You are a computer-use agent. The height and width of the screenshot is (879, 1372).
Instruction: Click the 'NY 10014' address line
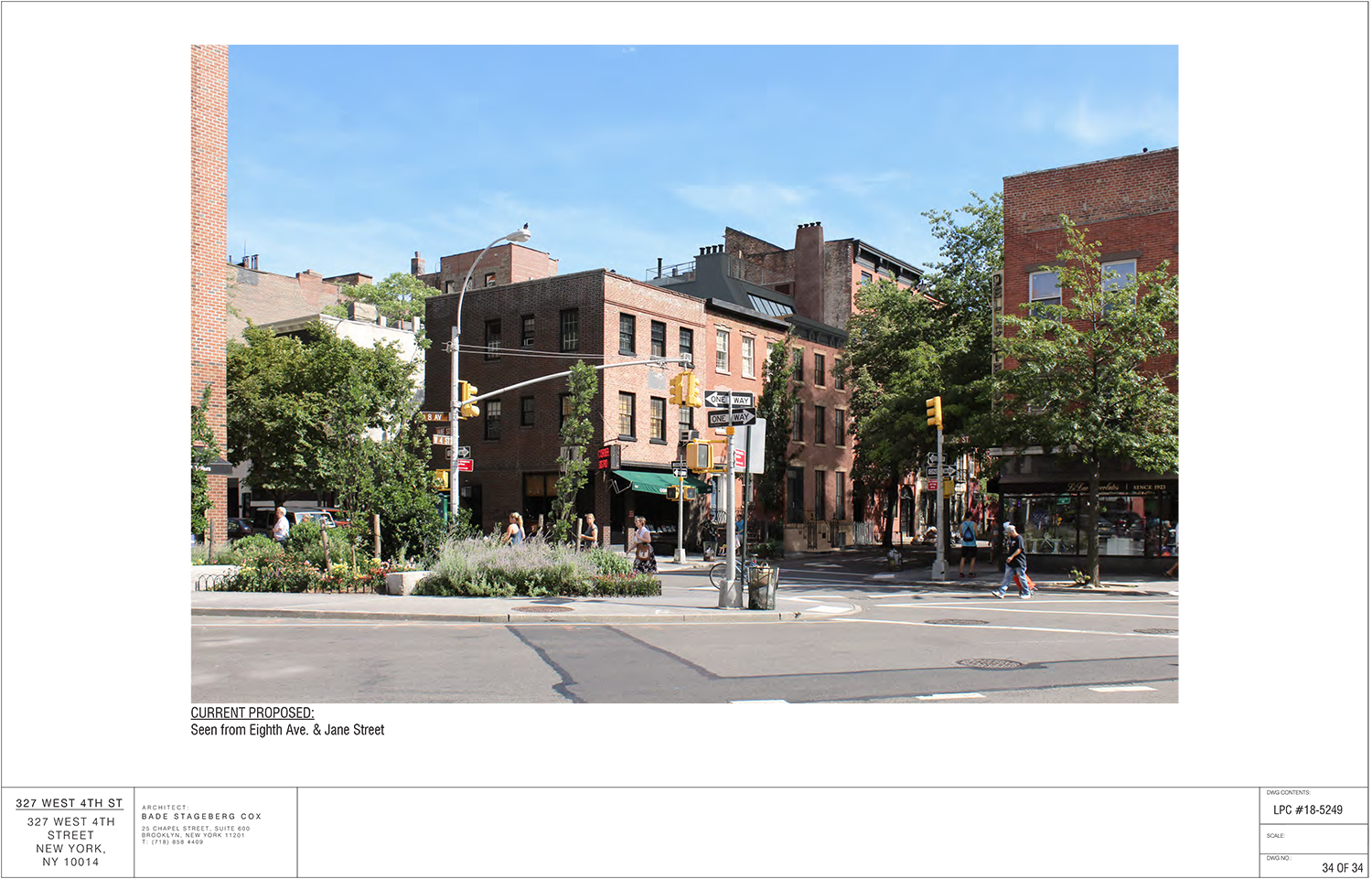coord(70,862)
